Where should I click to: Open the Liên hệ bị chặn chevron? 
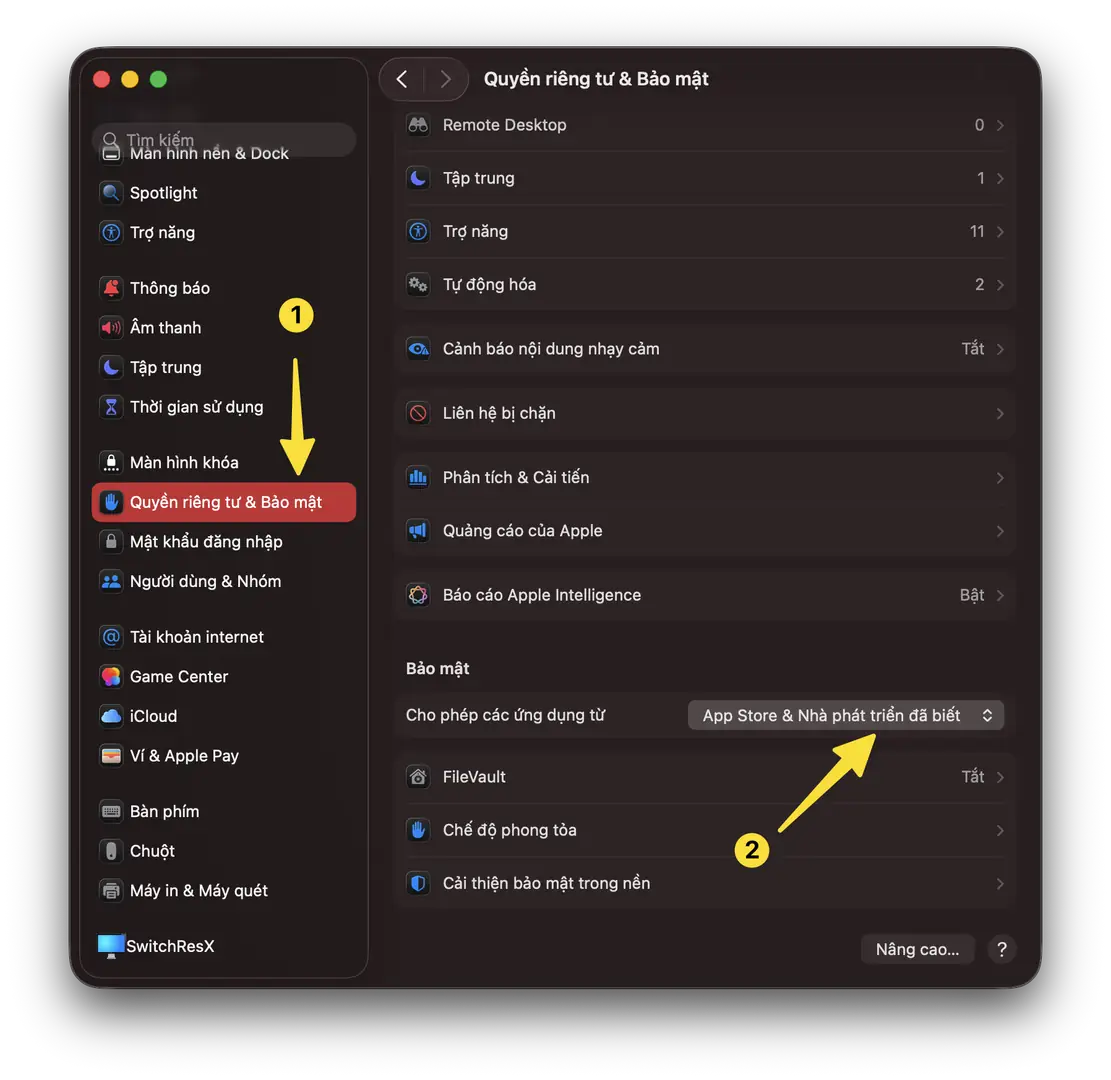(x=1000, y=414)
